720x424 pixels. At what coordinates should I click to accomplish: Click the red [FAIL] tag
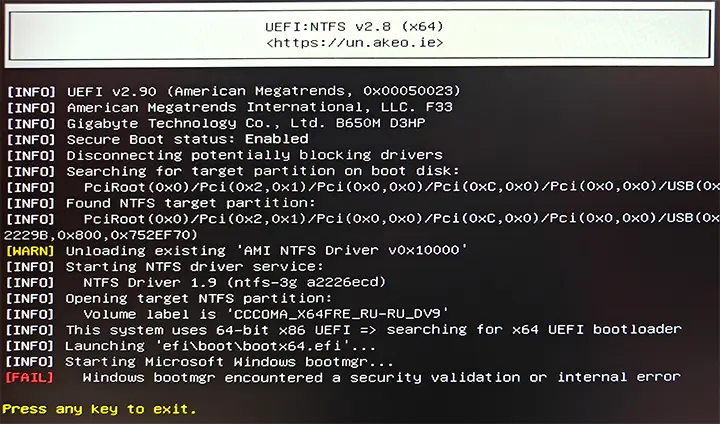click(x=29, y=378)
